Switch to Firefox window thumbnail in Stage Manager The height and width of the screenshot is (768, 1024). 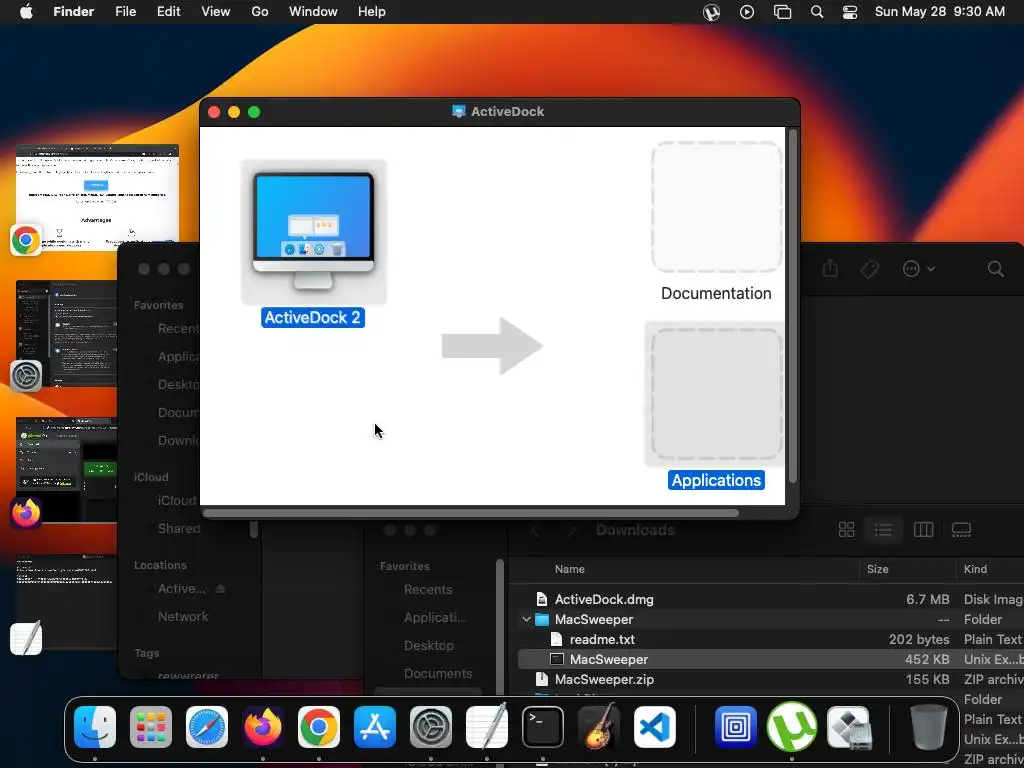pyautogui.click(x=65, y=469)
